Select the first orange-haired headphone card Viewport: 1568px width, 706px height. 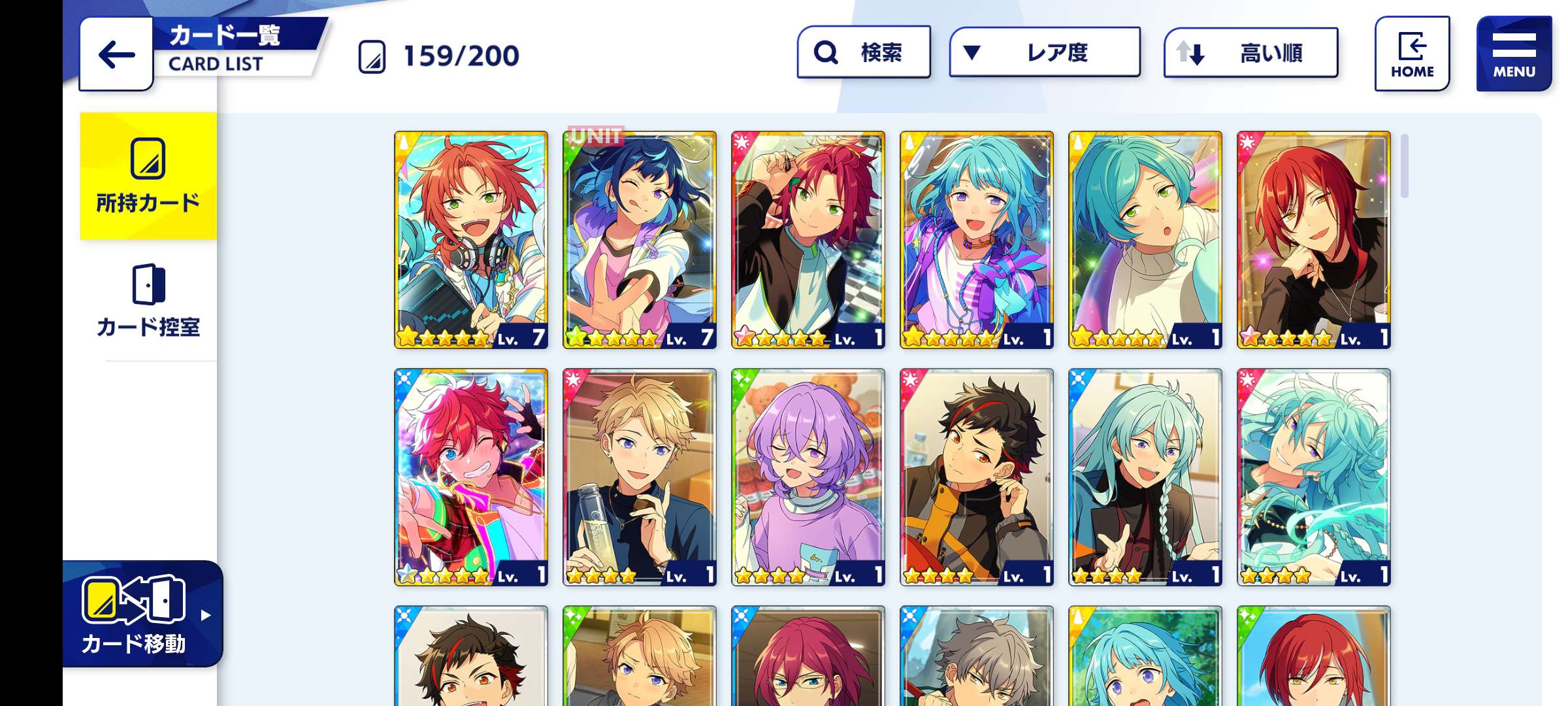(x=471, y=240)
